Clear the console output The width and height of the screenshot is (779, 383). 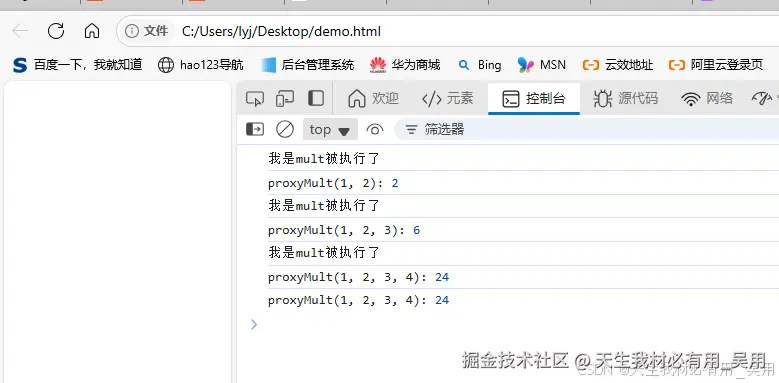click(285, 130)
